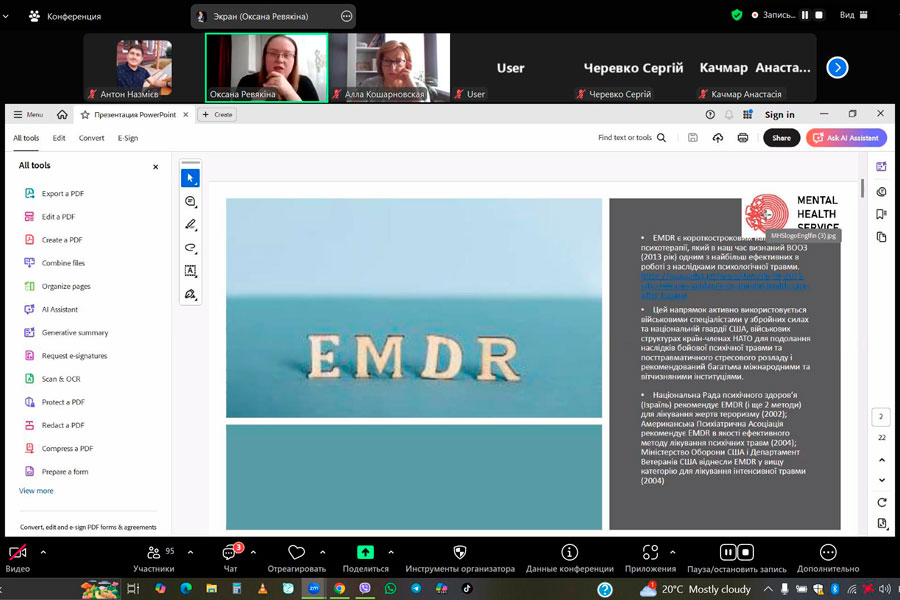The height and width of the screenshot is (600, 900).
Task: Expand the Участники options chevron
Action: click(187, 552)
